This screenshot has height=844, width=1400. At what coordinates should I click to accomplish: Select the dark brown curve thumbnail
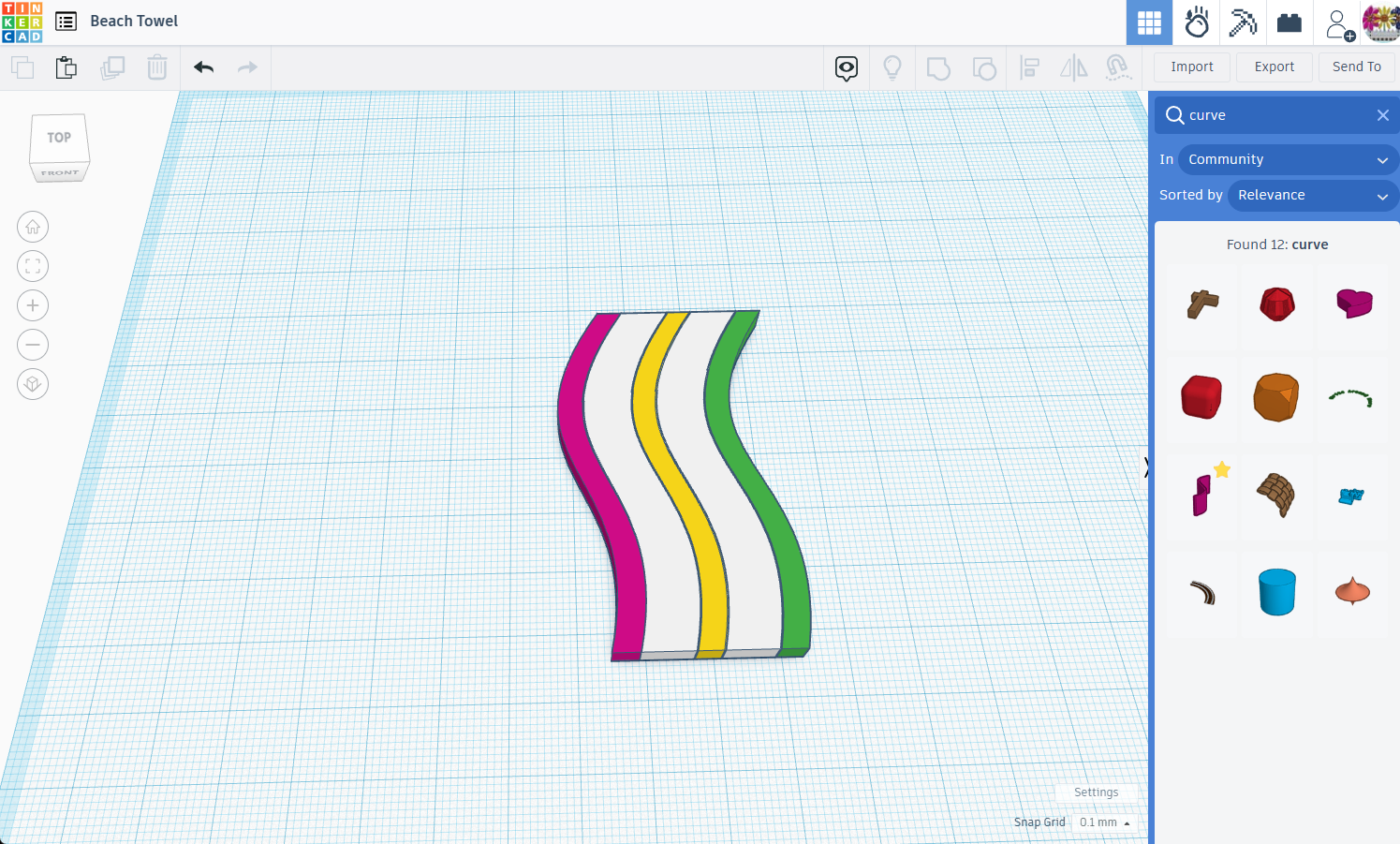click(x=1202, y=592)
